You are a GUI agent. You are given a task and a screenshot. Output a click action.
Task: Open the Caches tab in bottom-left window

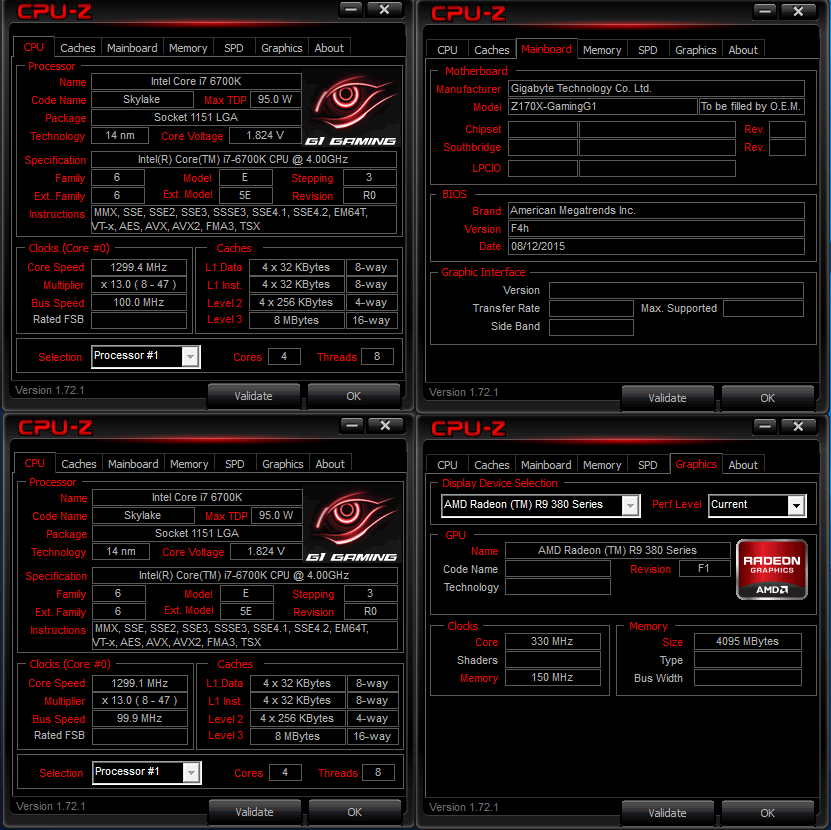[x=79, y=464]
